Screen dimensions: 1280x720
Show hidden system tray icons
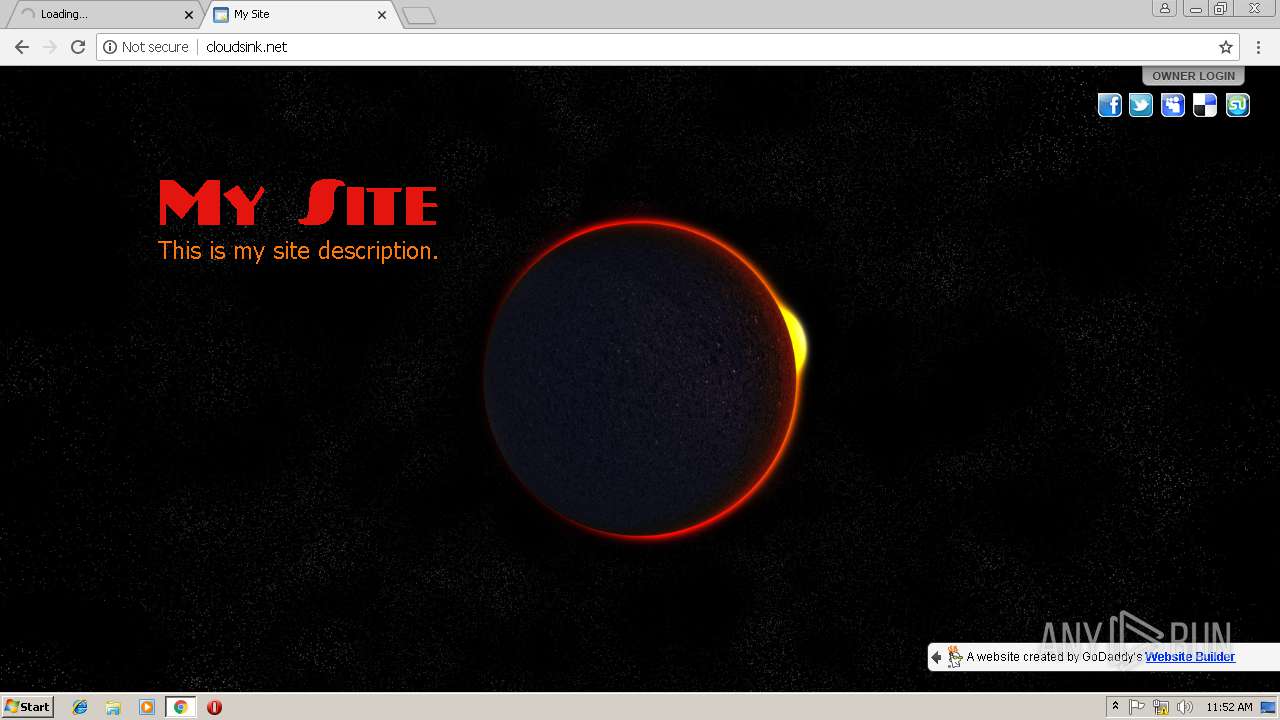pos(1115,707)
